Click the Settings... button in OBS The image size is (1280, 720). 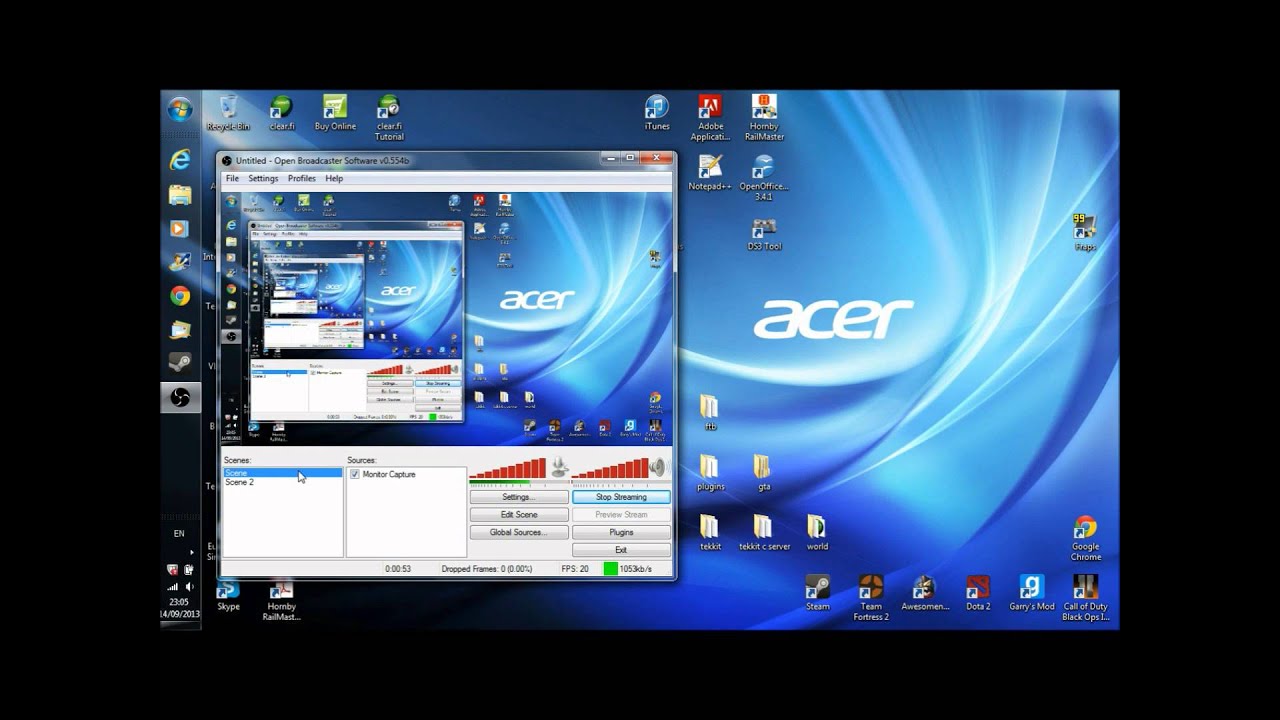pyautogui.click(x=518, y=497)
